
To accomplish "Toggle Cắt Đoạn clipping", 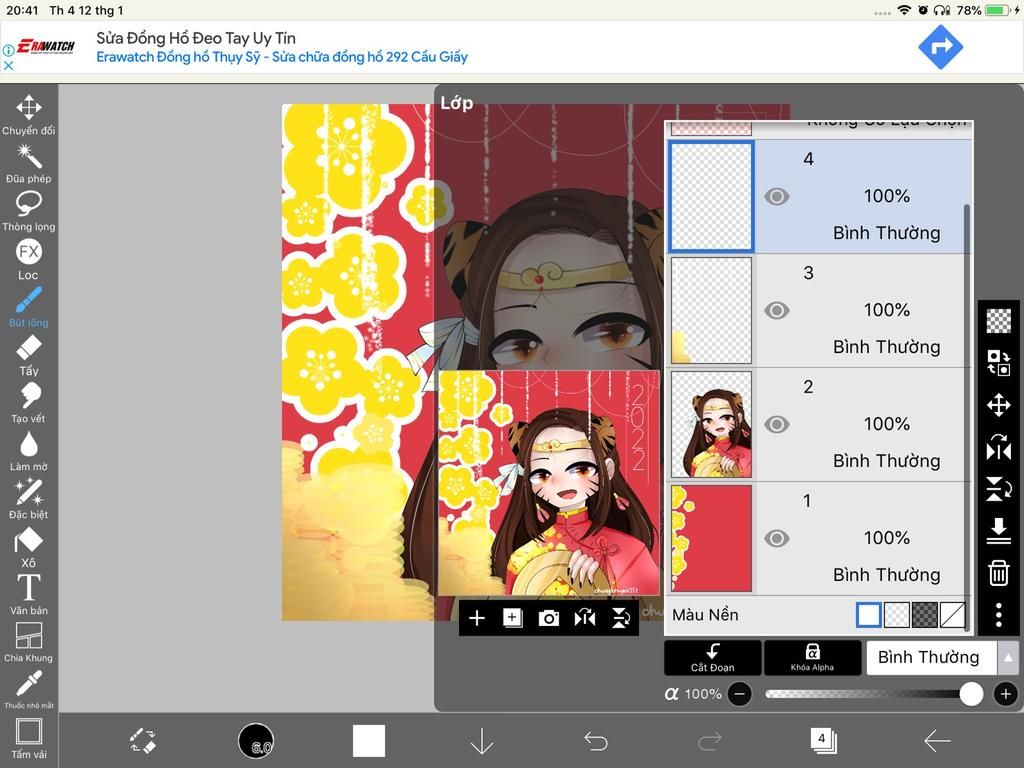I will pos(712,658).
